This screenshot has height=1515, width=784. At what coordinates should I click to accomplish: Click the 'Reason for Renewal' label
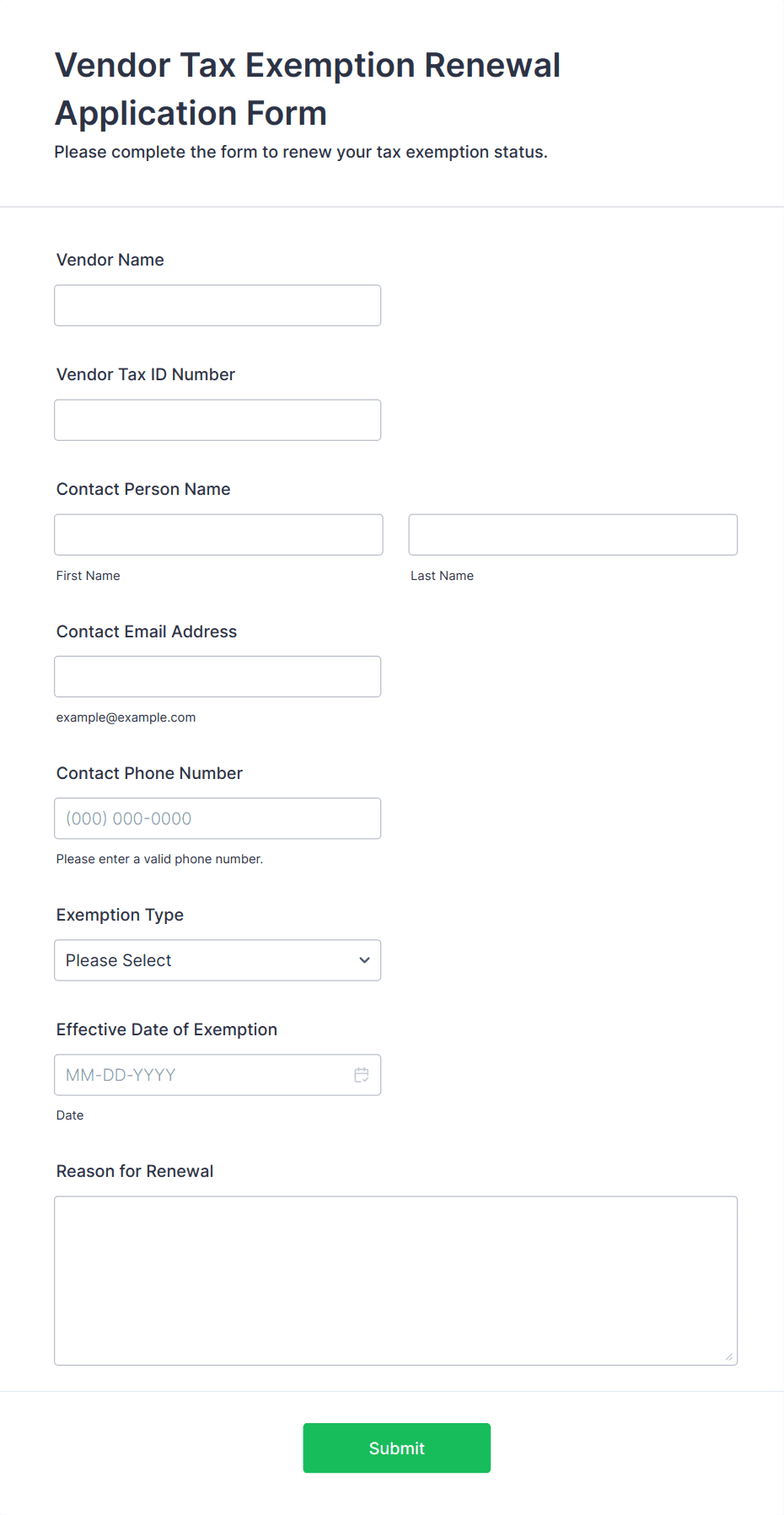tap(135, 1171)
